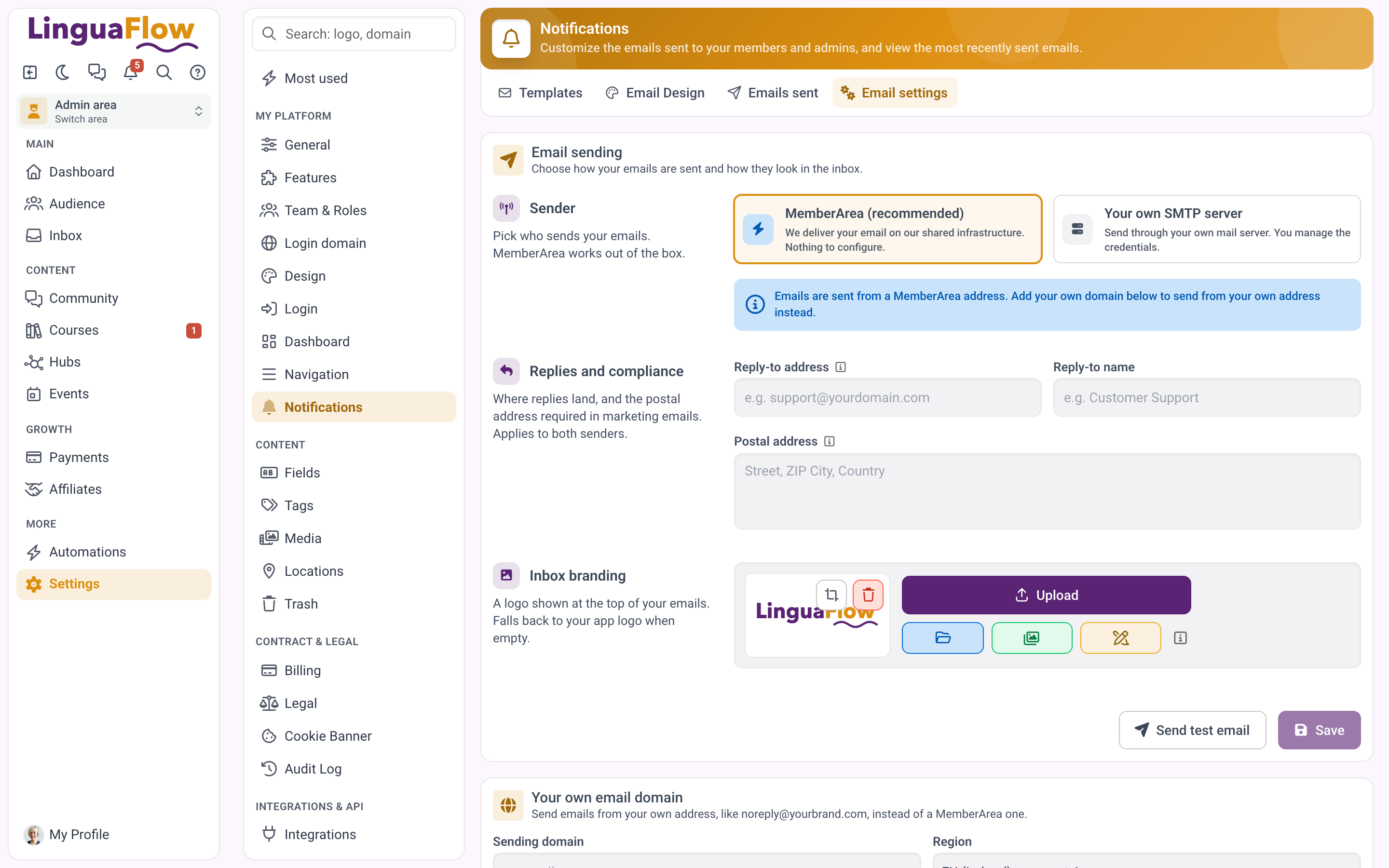Switch to the Email settings tab
The width and height of the screenshot is (1389, 868).
pos(894,93)
